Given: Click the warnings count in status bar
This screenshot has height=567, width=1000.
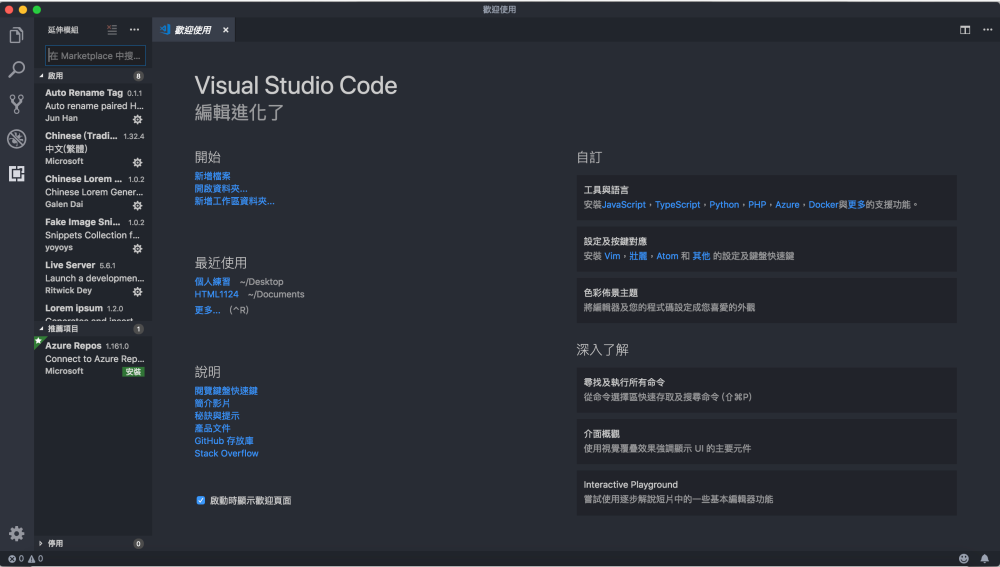Looking at the screenshot, I should point(36,559).
